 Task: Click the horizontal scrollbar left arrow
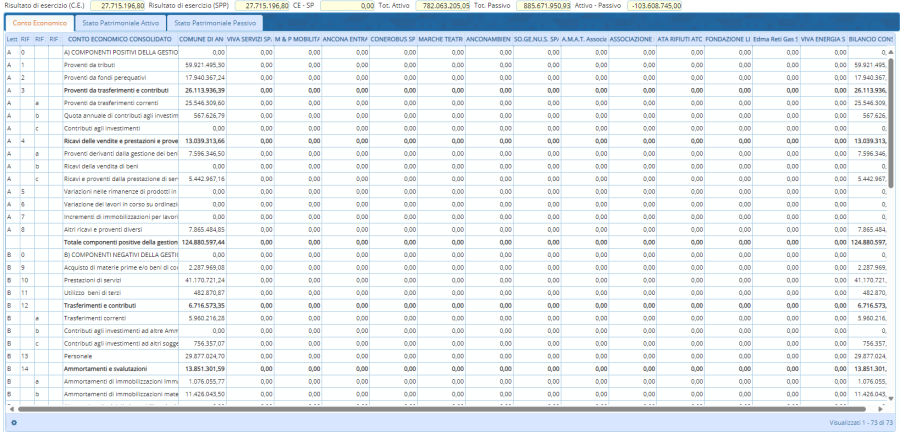click(x=10, y=408)
